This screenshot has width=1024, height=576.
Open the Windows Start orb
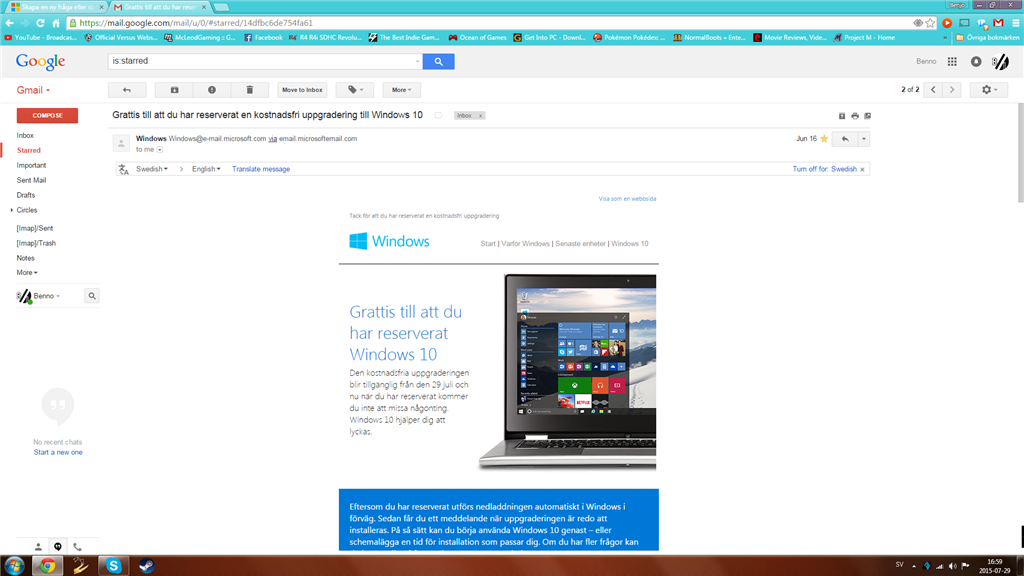click(14, 566)
